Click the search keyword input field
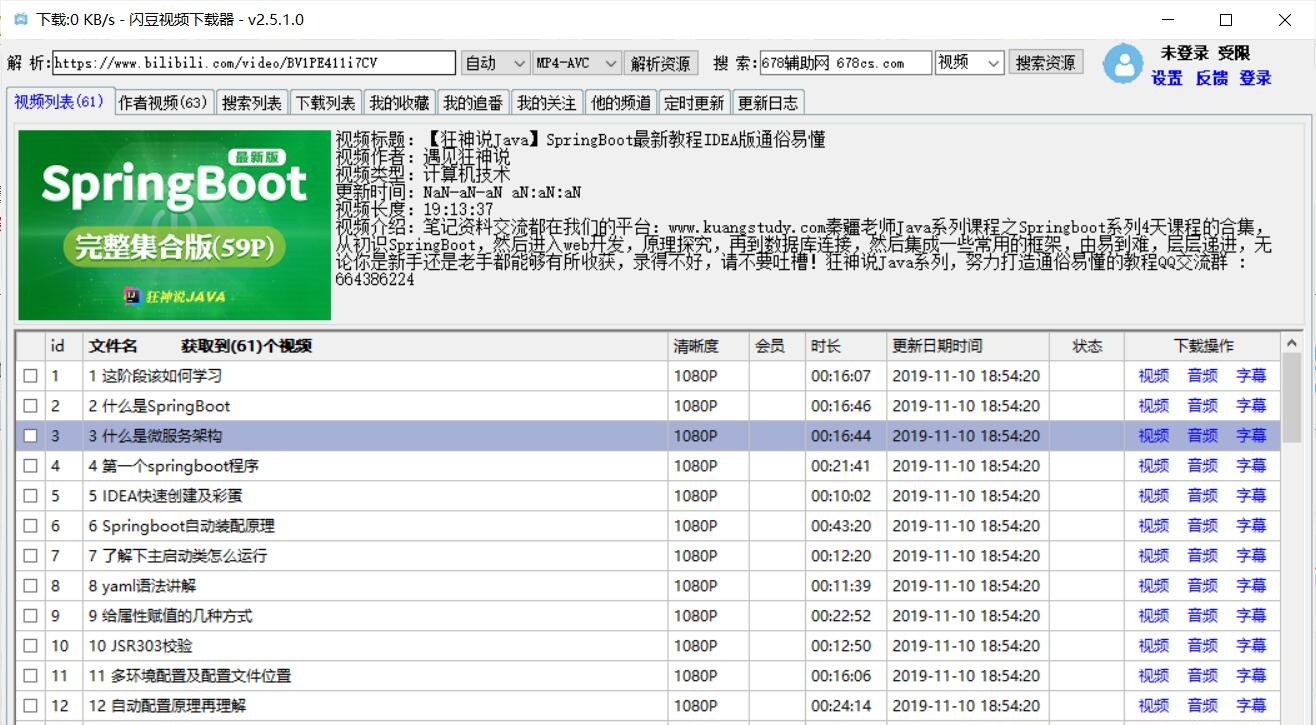The width and height of the screenshot is (1316, 725). click(845, 63)
